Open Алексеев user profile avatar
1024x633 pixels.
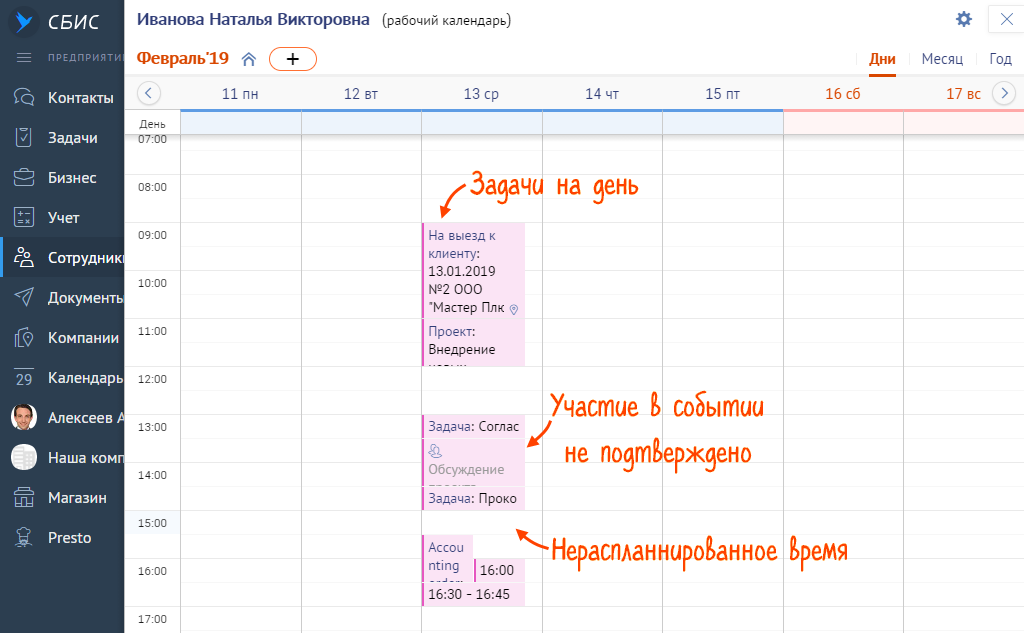pos(24,418)
